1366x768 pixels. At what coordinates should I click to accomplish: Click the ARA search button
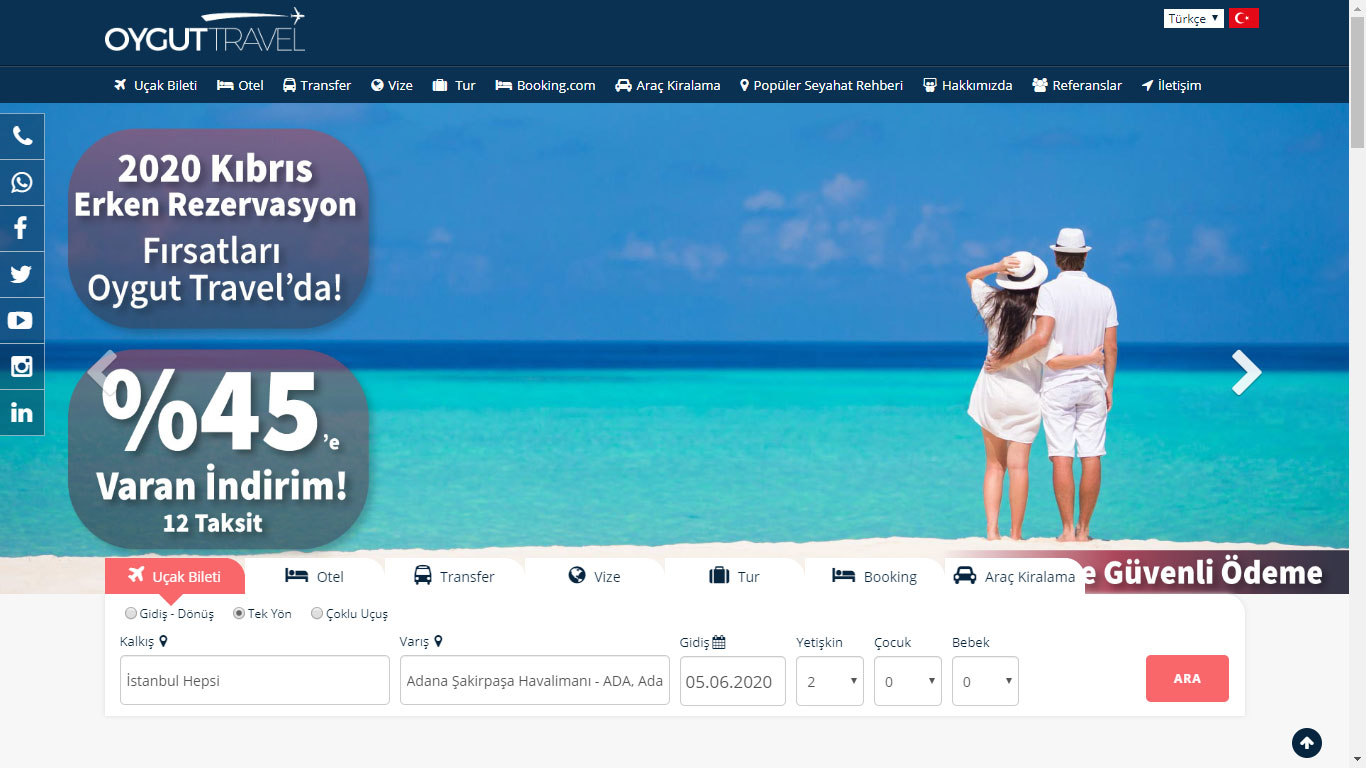[1187, 679]
